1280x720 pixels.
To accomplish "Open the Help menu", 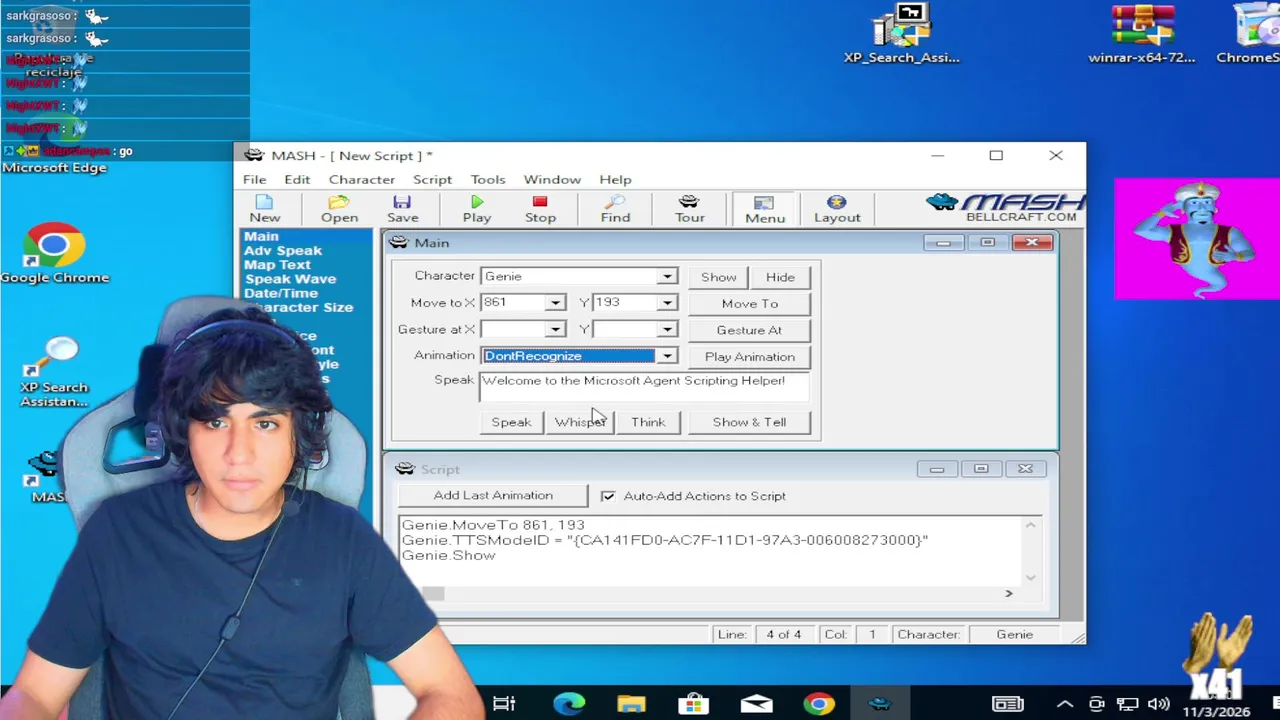I will pyautogui.click(x=615, y=179).
